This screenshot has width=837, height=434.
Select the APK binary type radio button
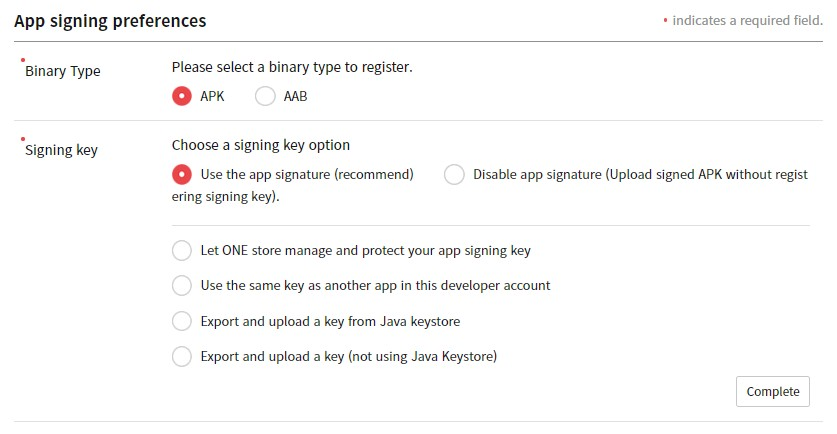pyautogui.click(x=181, y=96)
